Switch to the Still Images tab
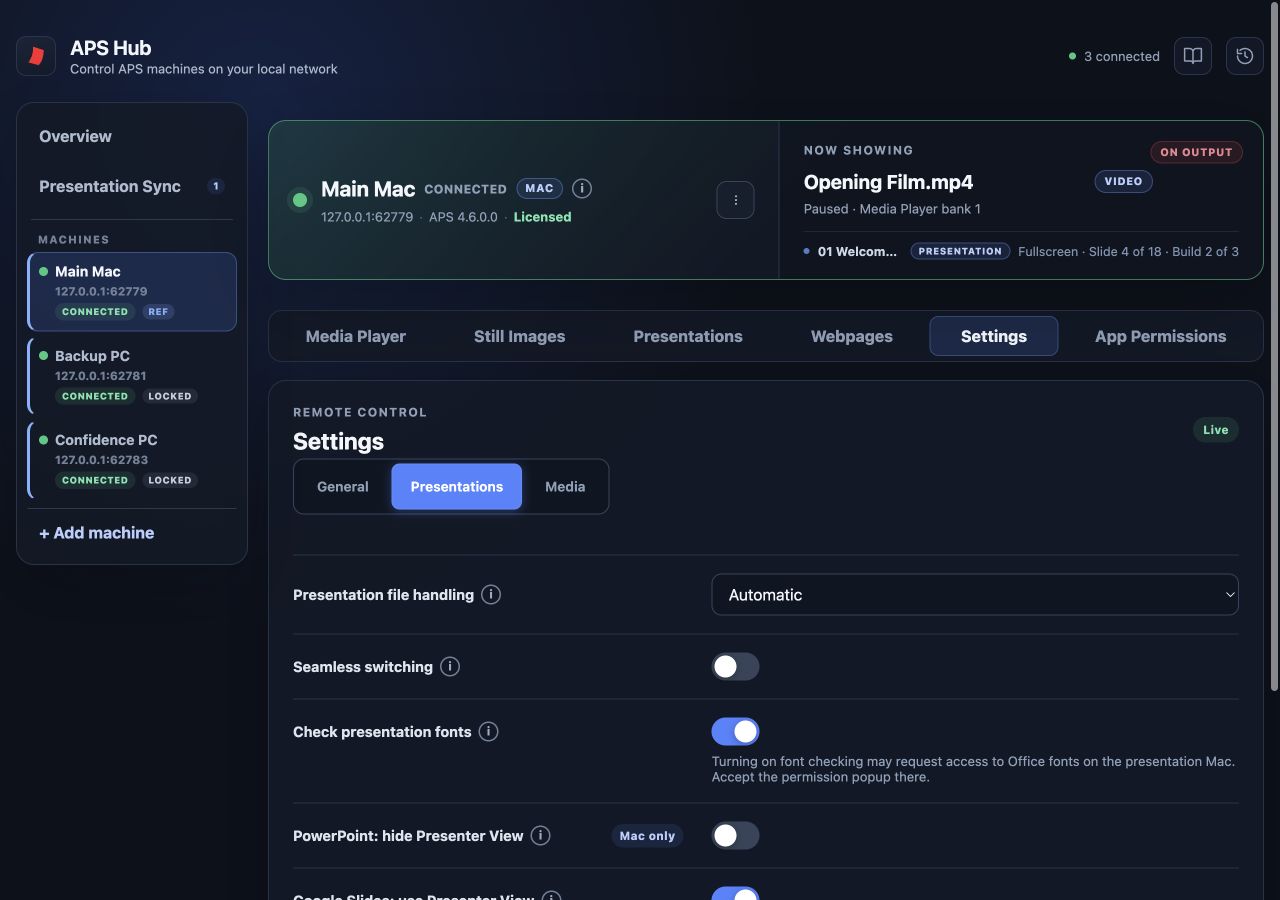1280x900 pixels. click(520, 336)
